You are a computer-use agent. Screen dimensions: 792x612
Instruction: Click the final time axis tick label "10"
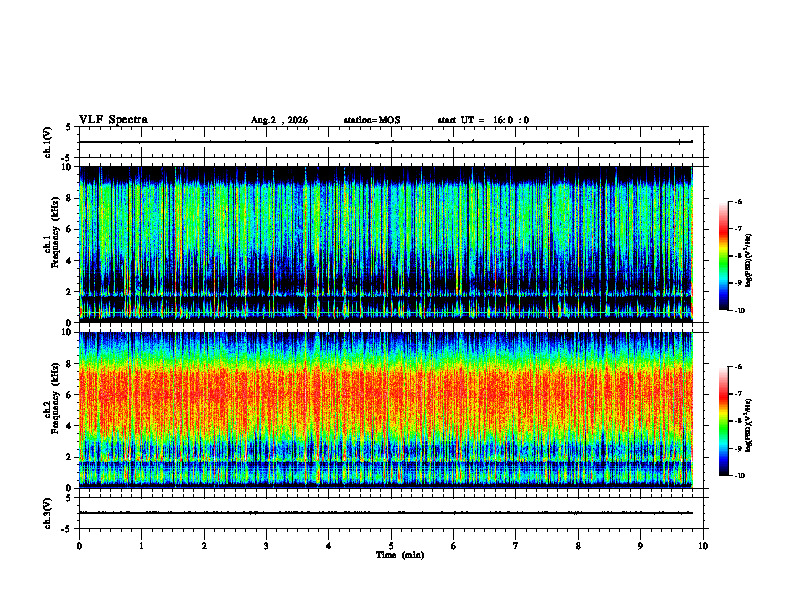[x=703, y=545]
